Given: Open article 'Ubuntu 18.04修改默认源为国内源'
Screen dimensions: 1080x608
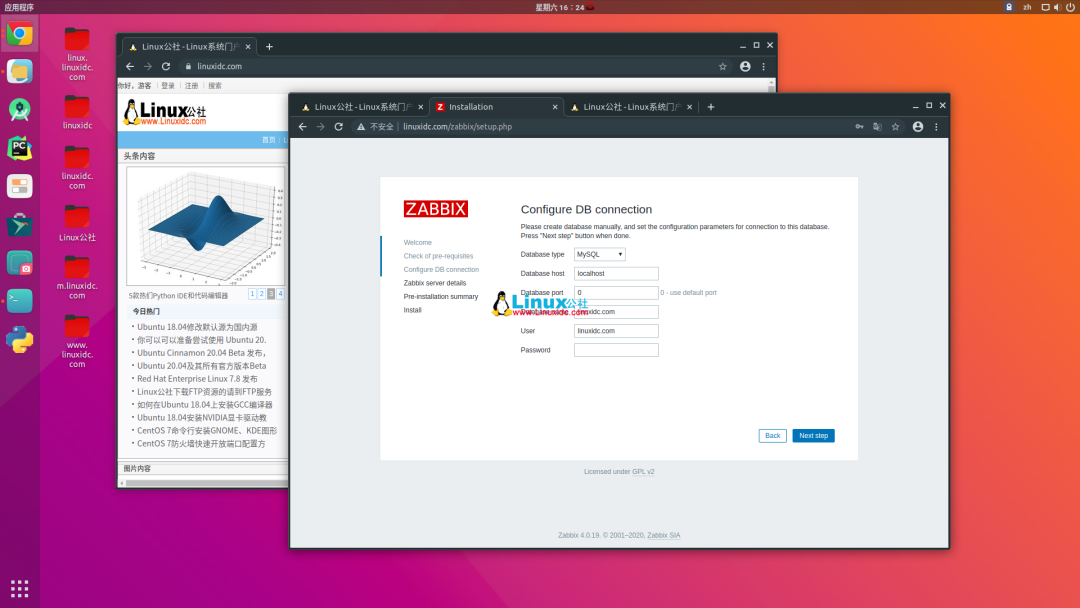Looking at the screenshot, I should point(197,327).
